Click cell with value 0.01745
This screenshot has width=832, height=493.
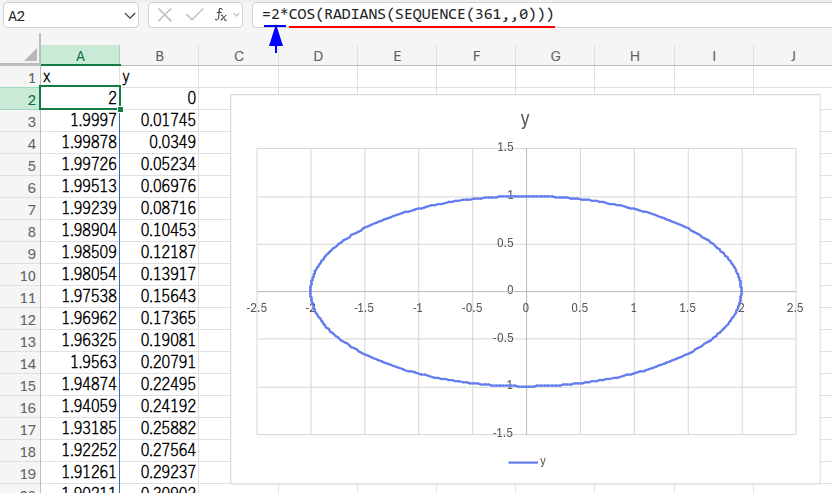159,120
